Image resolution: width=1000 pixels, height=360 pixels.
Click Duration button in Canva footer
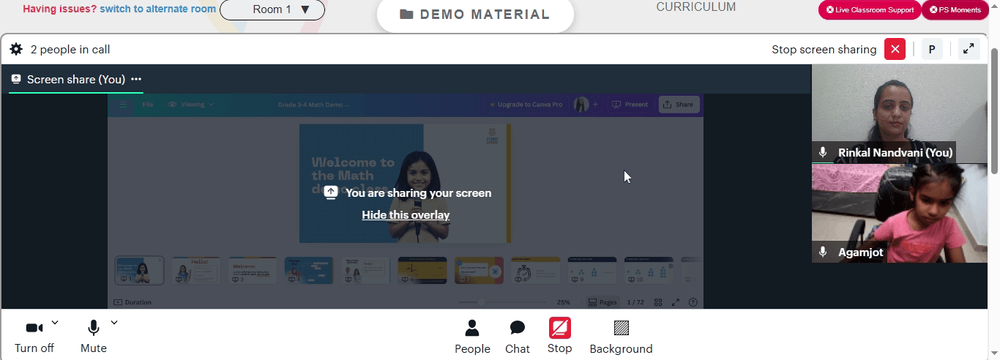pyautogui.click(x=133, y=303)
